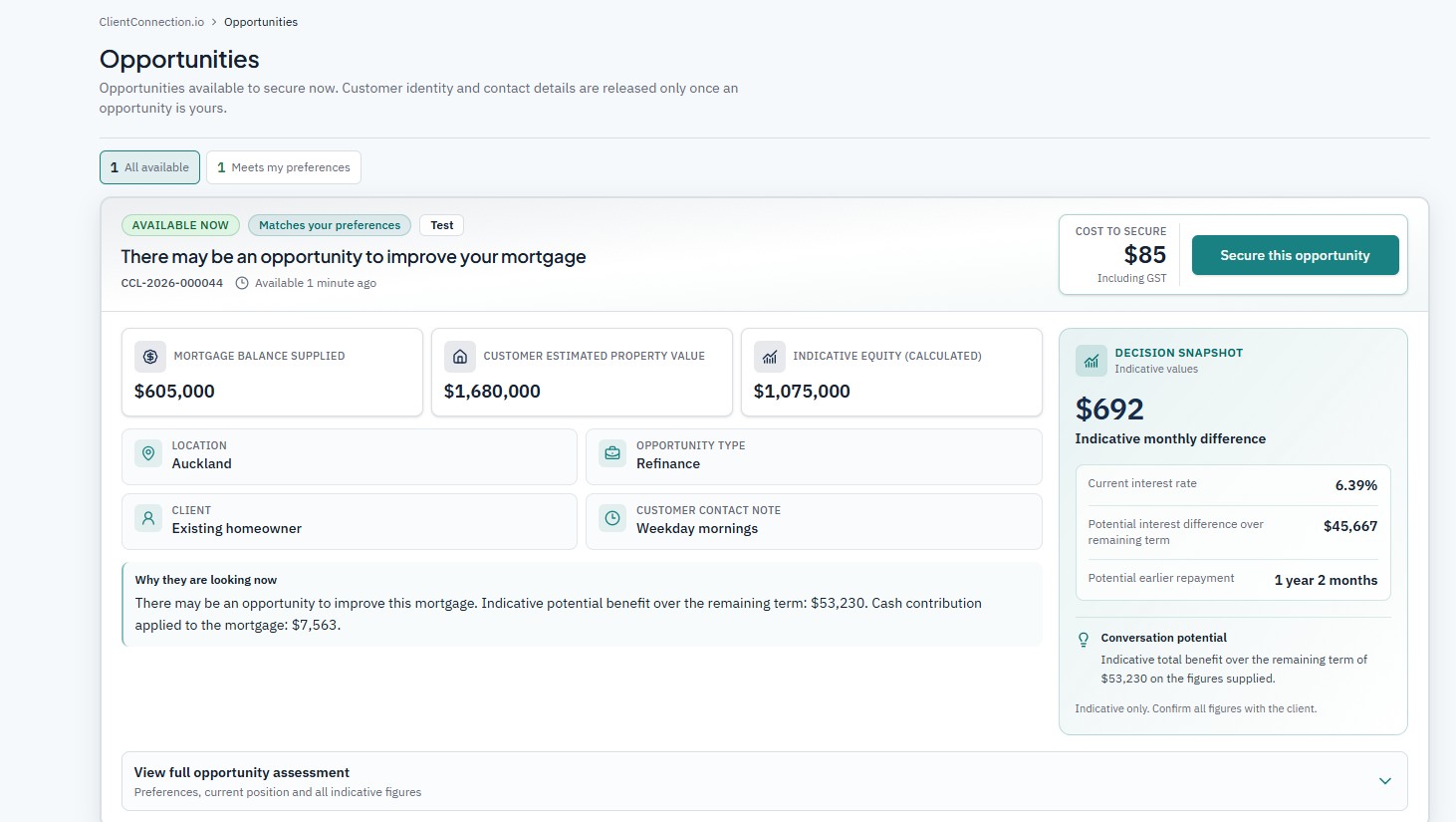Image resolution: width=1456 pixels, height=822 pixels.
Task: Click the Secure this opportunity button
Action: pyautogui.click(x=1295, y=255)
